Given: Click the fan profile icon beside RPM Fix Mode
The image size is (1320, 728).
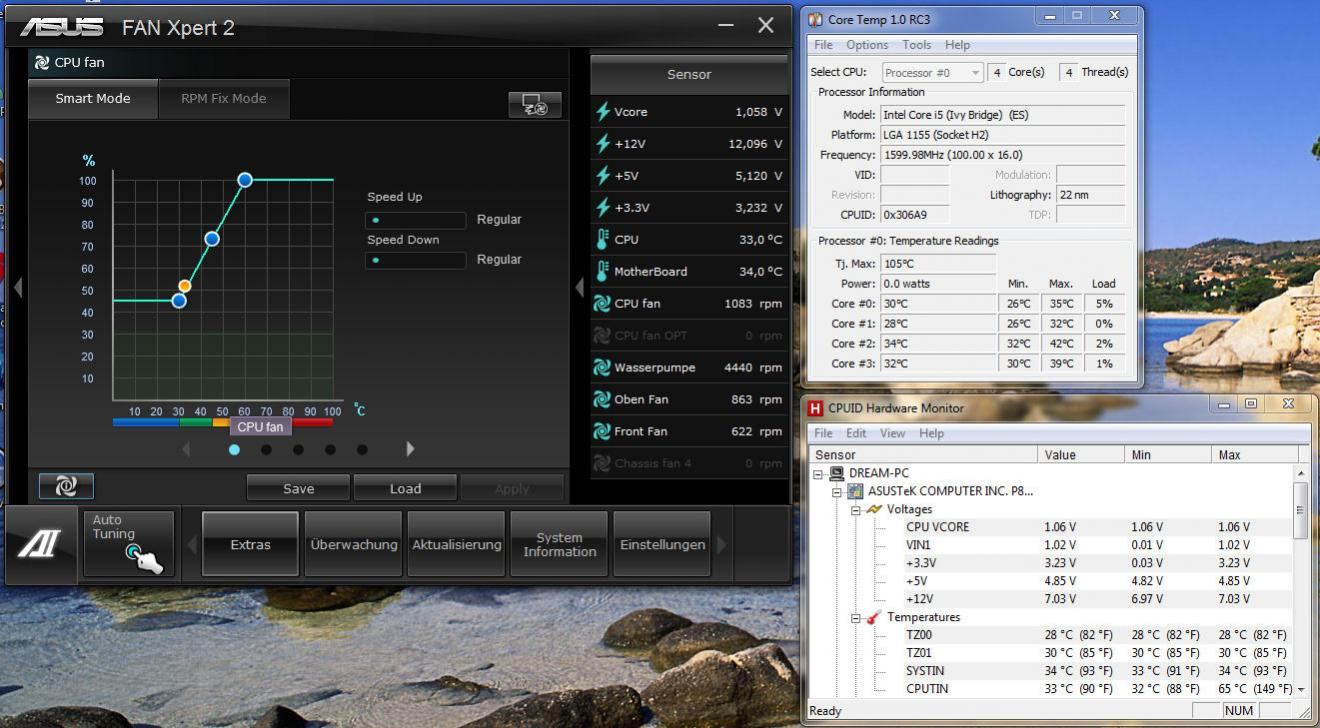Looking at the screenshot, I should click(x=535, y=105).
